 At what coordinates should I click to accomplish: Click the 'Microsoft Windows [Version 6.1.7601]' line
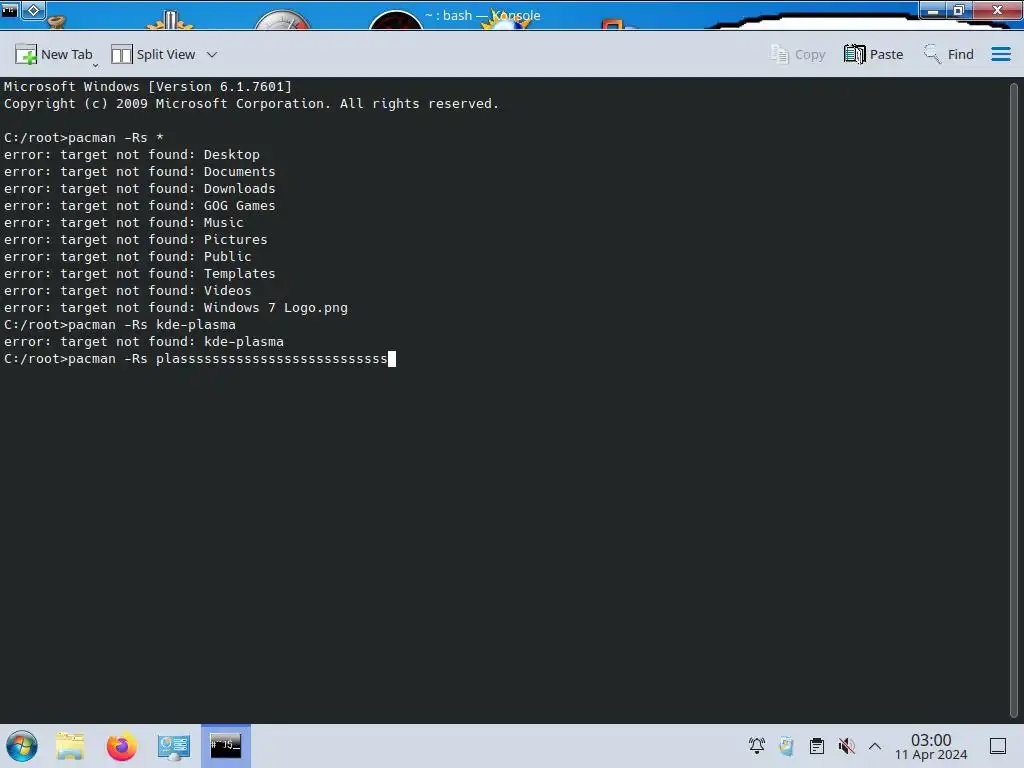tap(148, 87)
